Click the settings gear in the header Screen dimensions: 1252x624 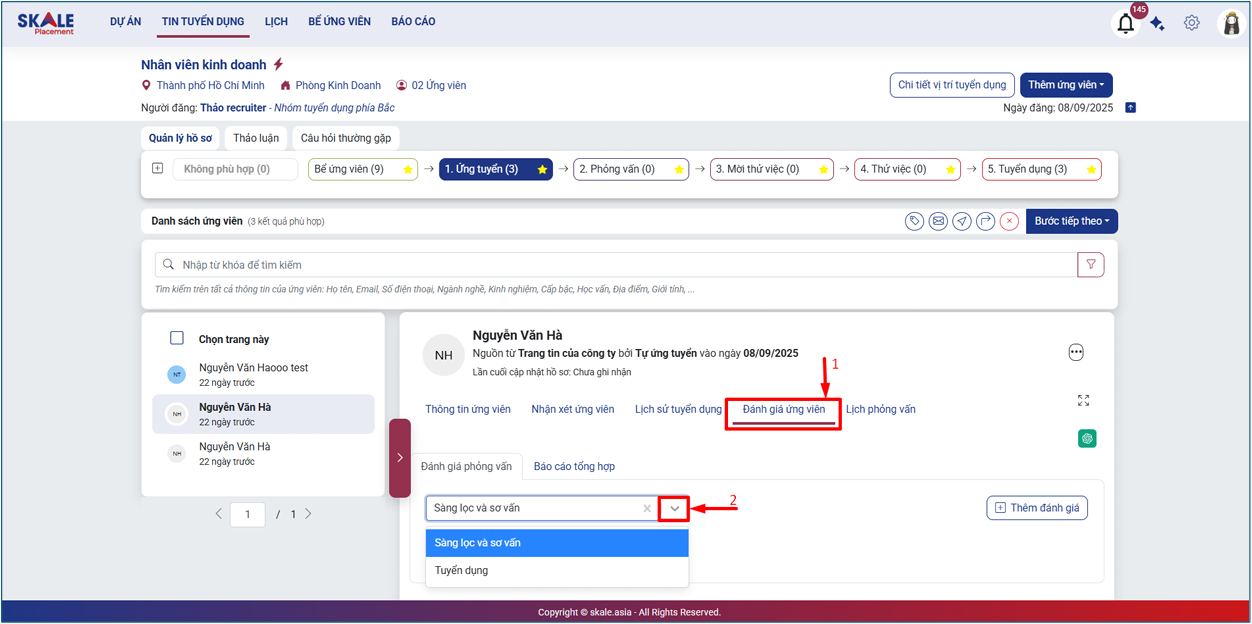pos(1191,23)
